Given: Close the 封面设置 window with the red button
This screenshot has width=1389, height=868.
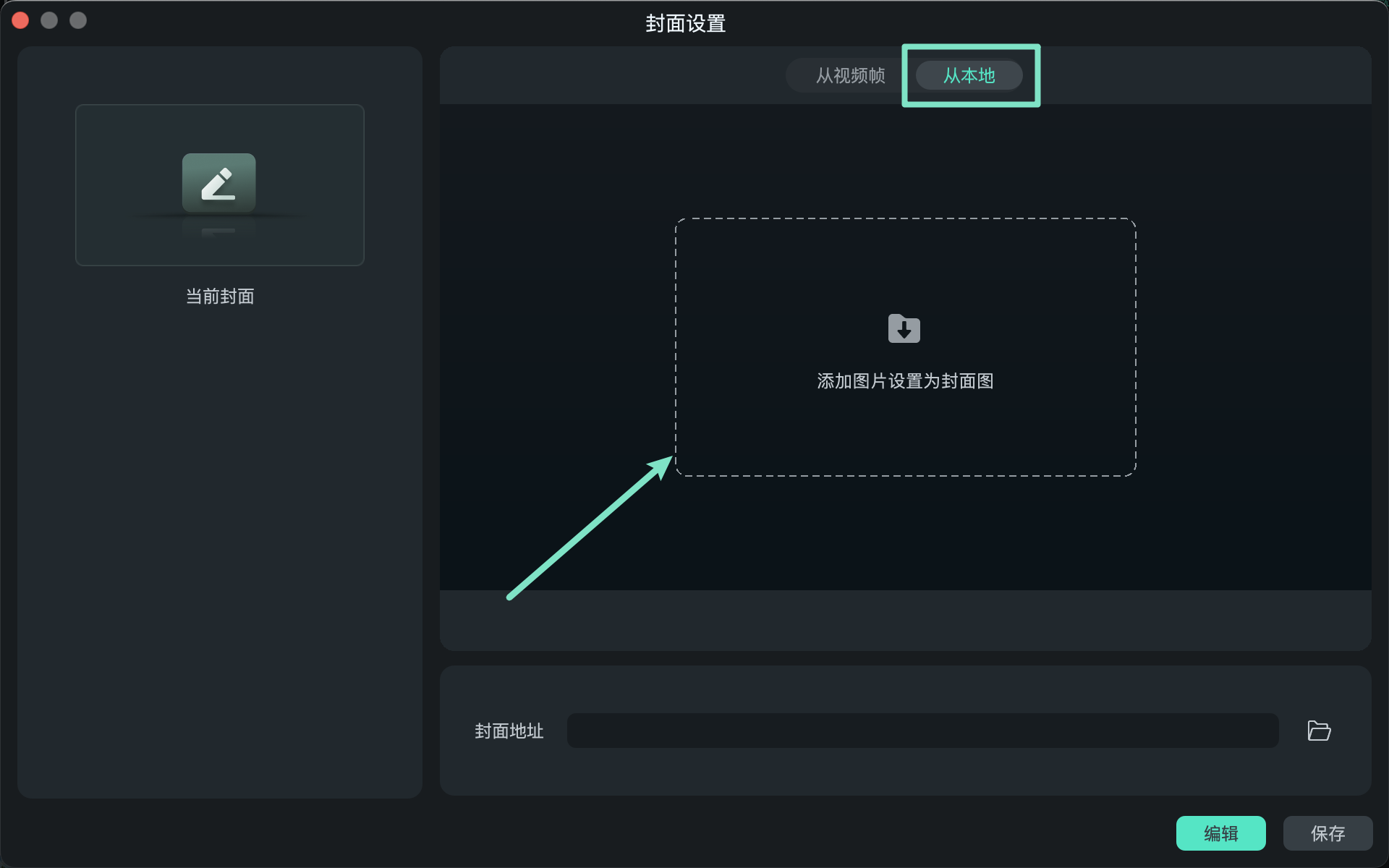Looking at the screenshot, I should point(20,20).
